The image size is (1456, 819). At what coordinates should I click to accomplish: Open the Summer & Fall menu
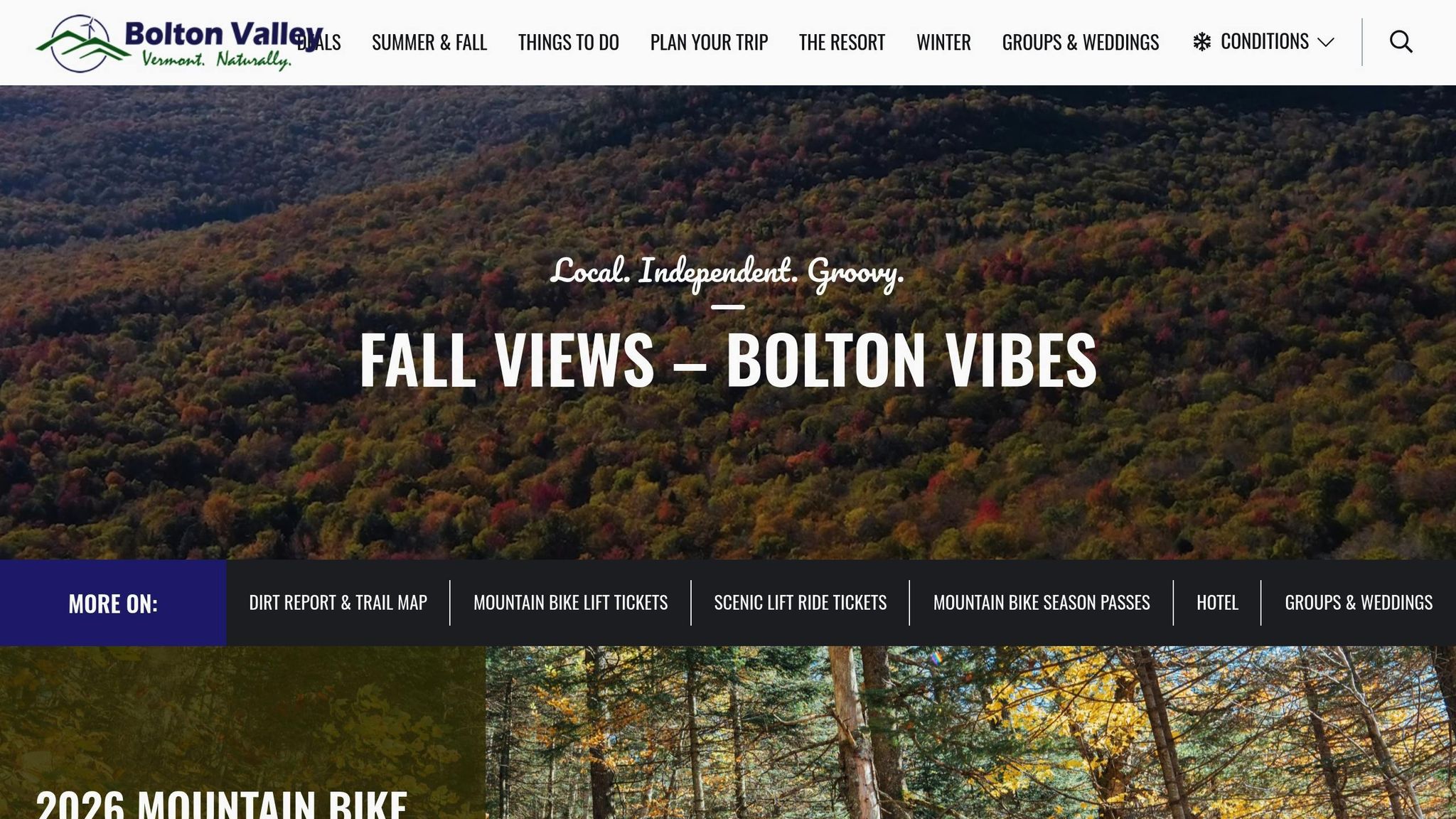429,43
